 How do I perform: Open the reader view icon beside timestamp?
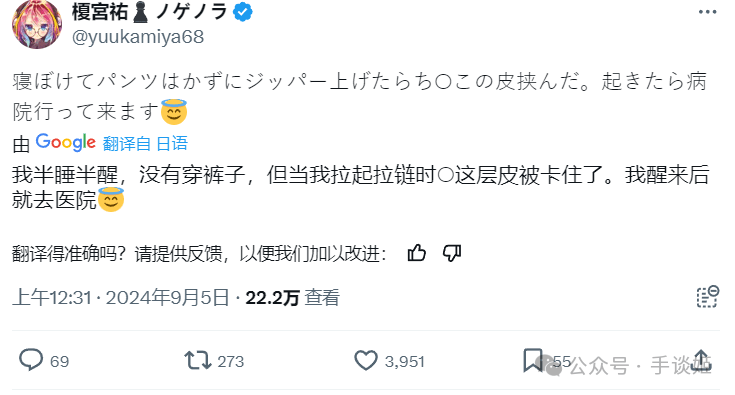coord(708,297)
